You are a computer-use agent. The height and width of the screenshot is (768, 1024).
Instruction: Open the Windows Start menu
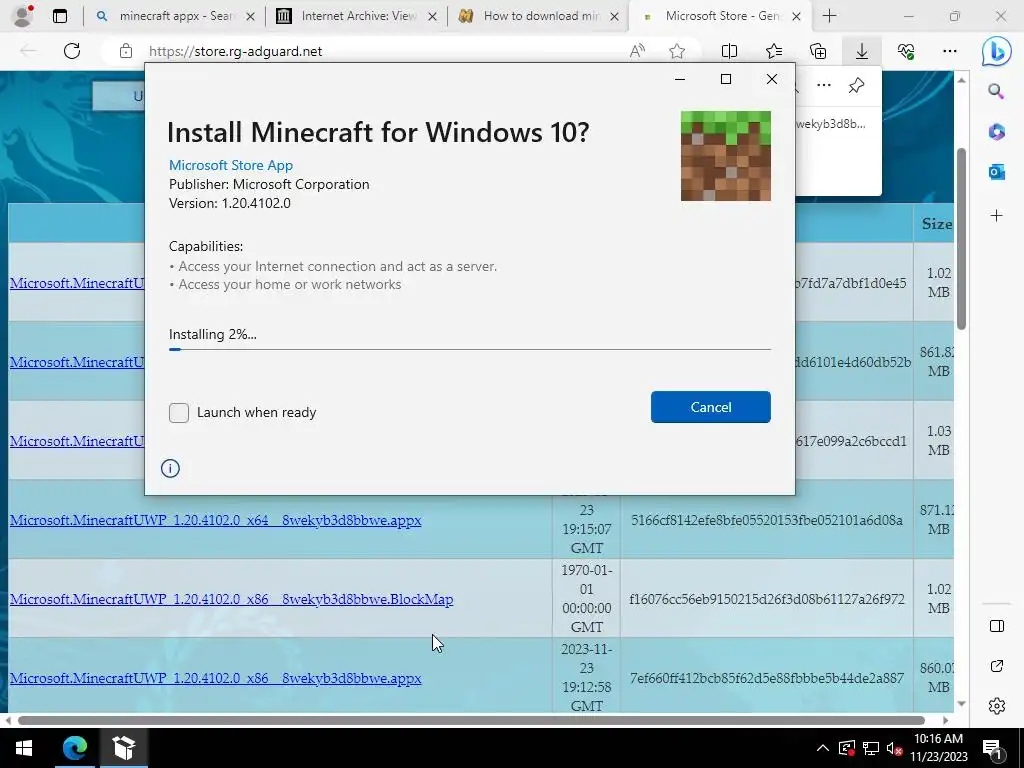24,748
